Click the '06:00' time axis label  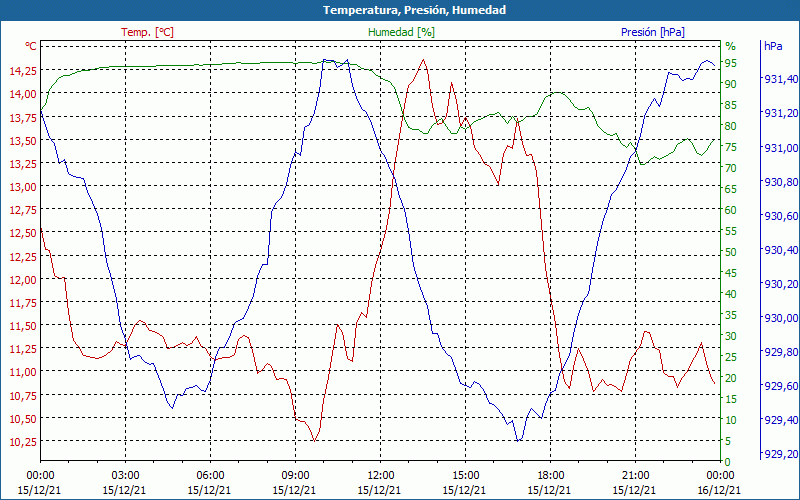point(210,476)
